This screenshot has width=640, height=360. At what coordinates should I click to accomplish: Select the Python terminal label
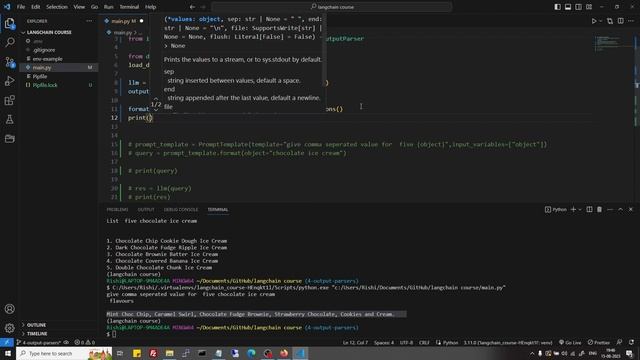[556, 209]
